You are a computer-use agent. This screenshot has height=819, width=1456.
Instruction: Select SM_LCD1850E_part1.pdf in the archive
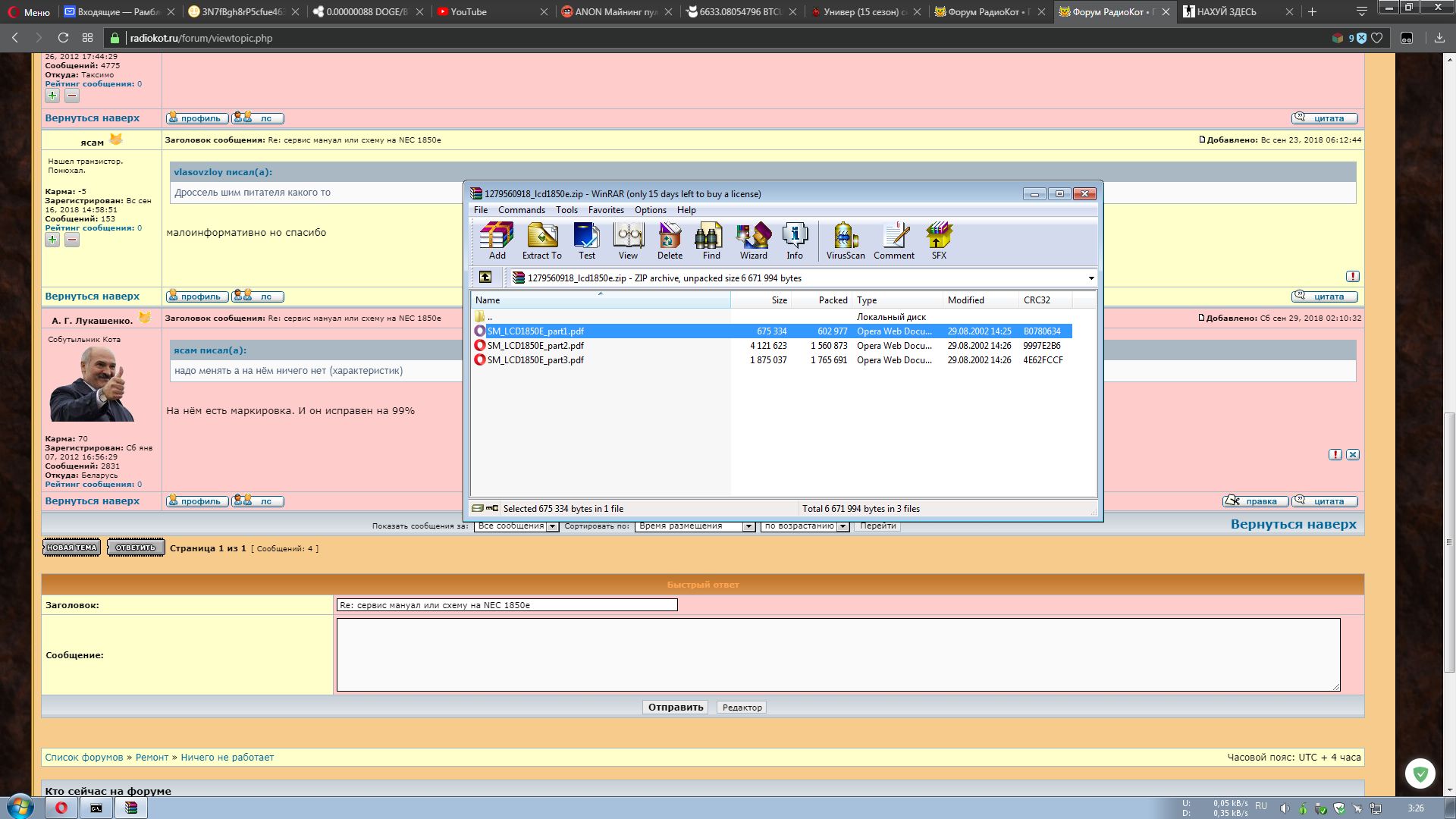point(535,331)
